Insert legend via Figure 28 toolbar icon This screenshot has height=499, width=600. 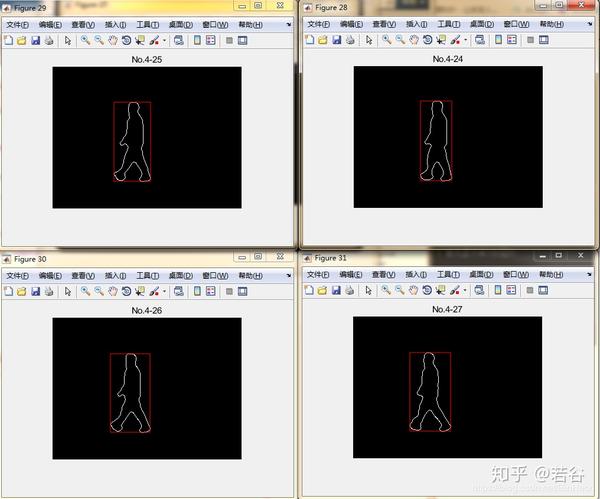[x=512, y=40]
